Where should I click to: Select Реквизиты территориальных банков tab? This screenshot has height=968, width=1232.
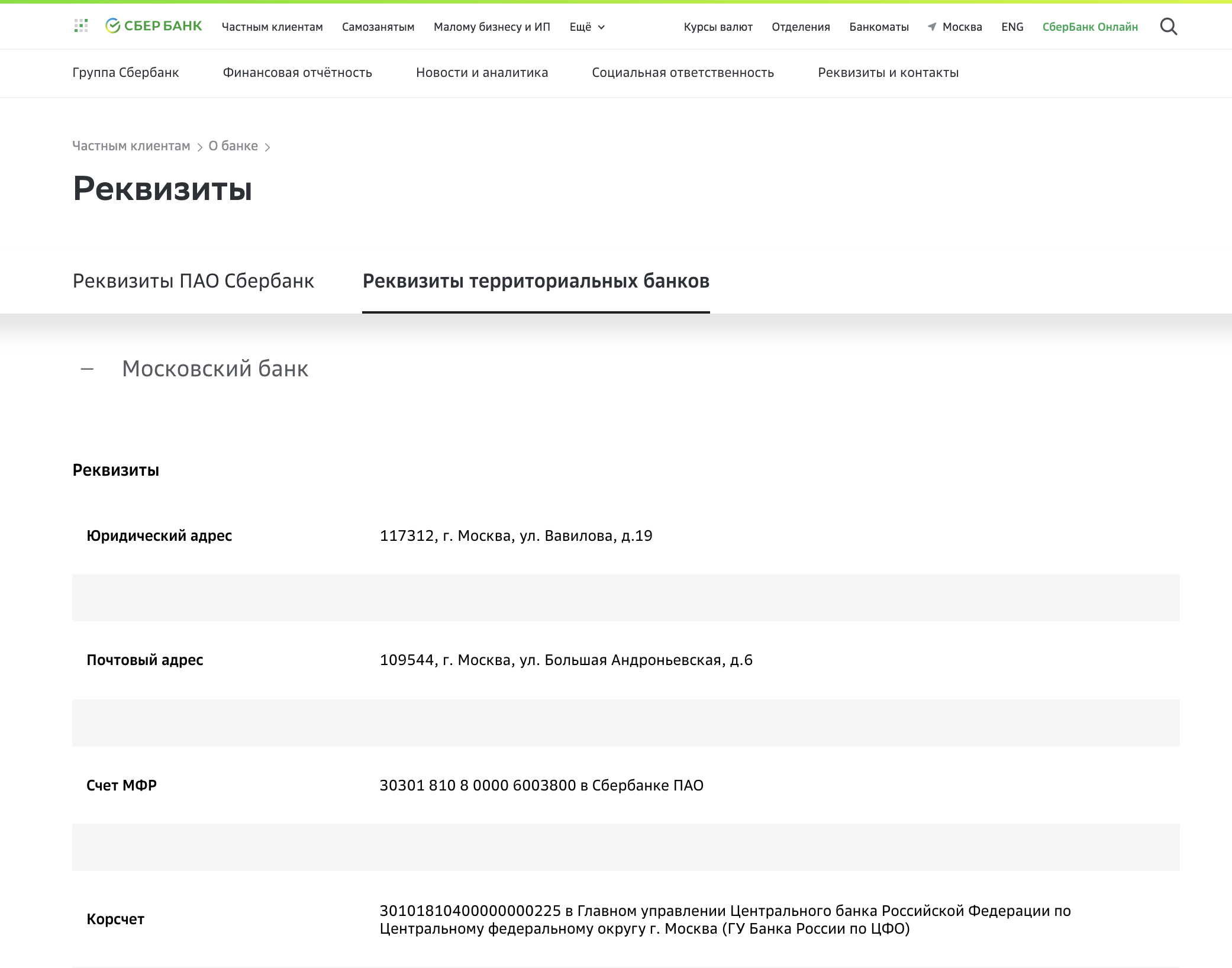point(536,281)
